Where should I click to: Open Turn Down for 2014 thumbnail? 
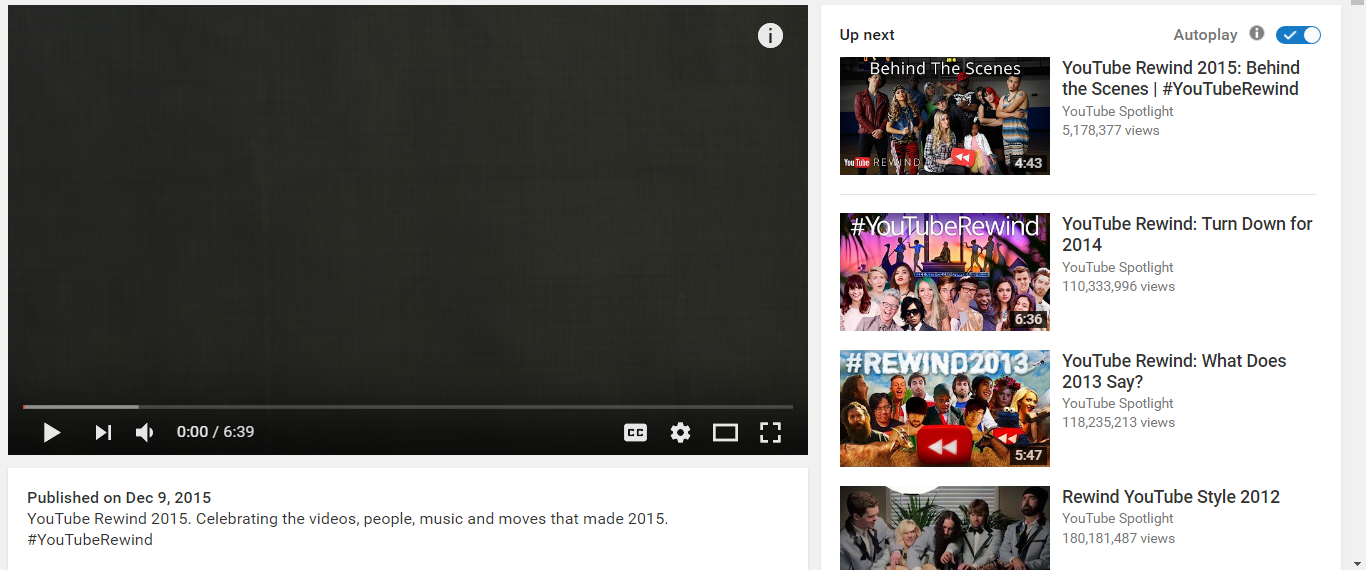[945, 272]
